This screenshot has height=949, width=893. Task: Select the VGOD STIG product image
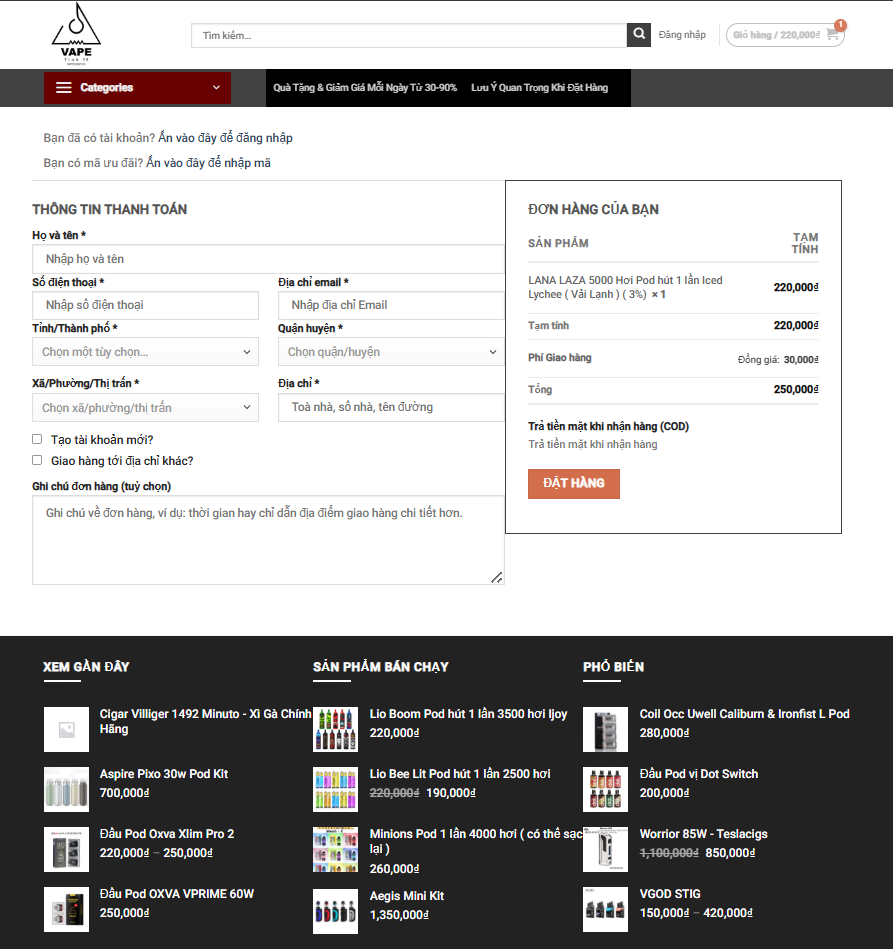[605, 909]
